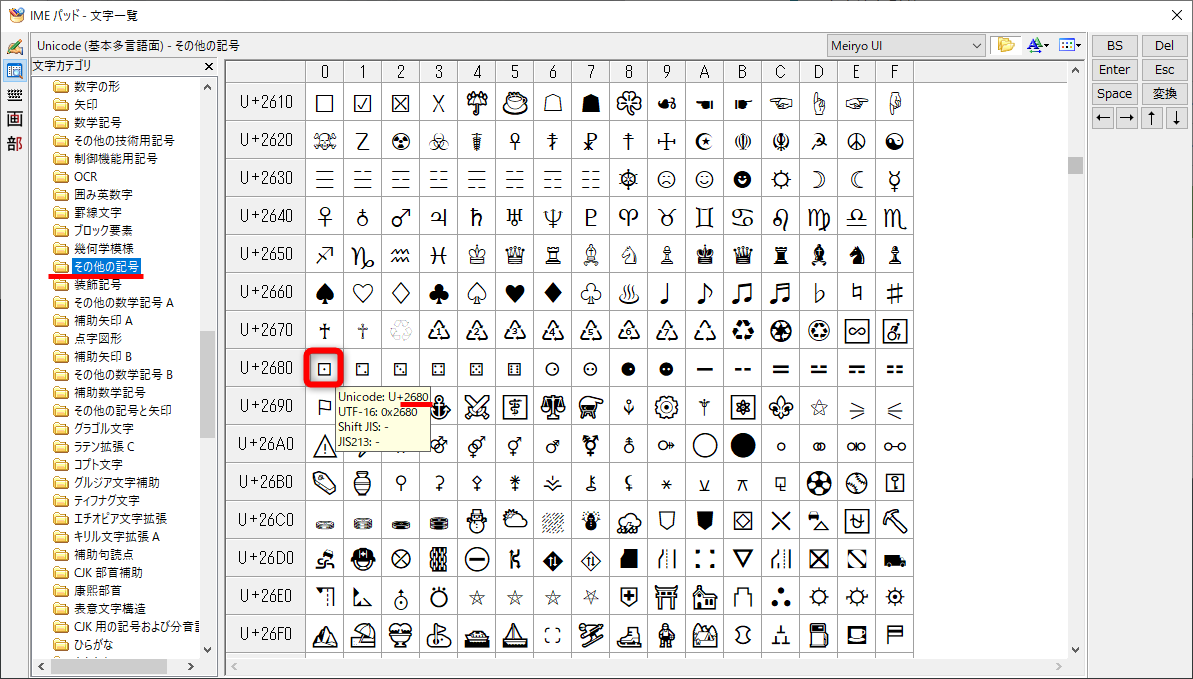
Task: Switch to the character list view icon
Action: (x=15, y=70)
